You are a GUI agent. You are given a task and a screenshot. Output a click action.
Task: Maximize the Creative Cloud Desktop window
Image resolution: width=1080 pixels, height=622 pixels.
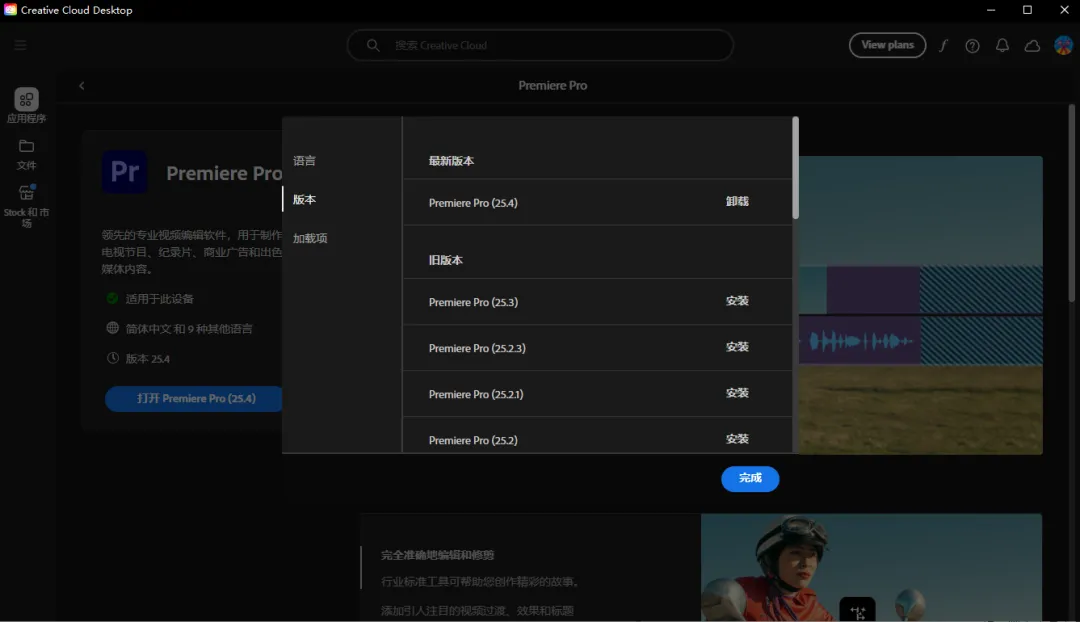tap(1027, 10)
